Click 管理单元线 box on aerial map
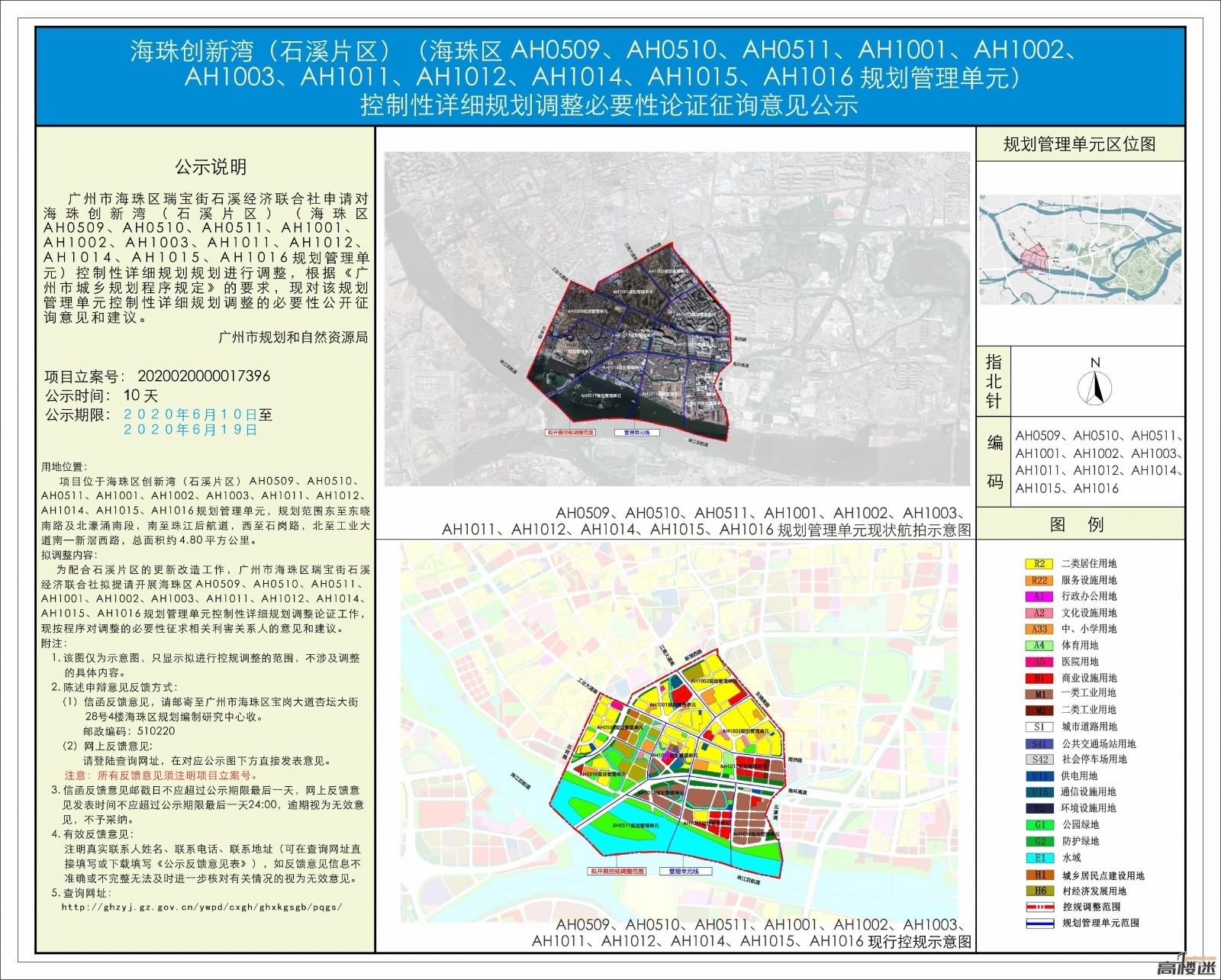1221x980 pixels. click(x=637, y=433)
